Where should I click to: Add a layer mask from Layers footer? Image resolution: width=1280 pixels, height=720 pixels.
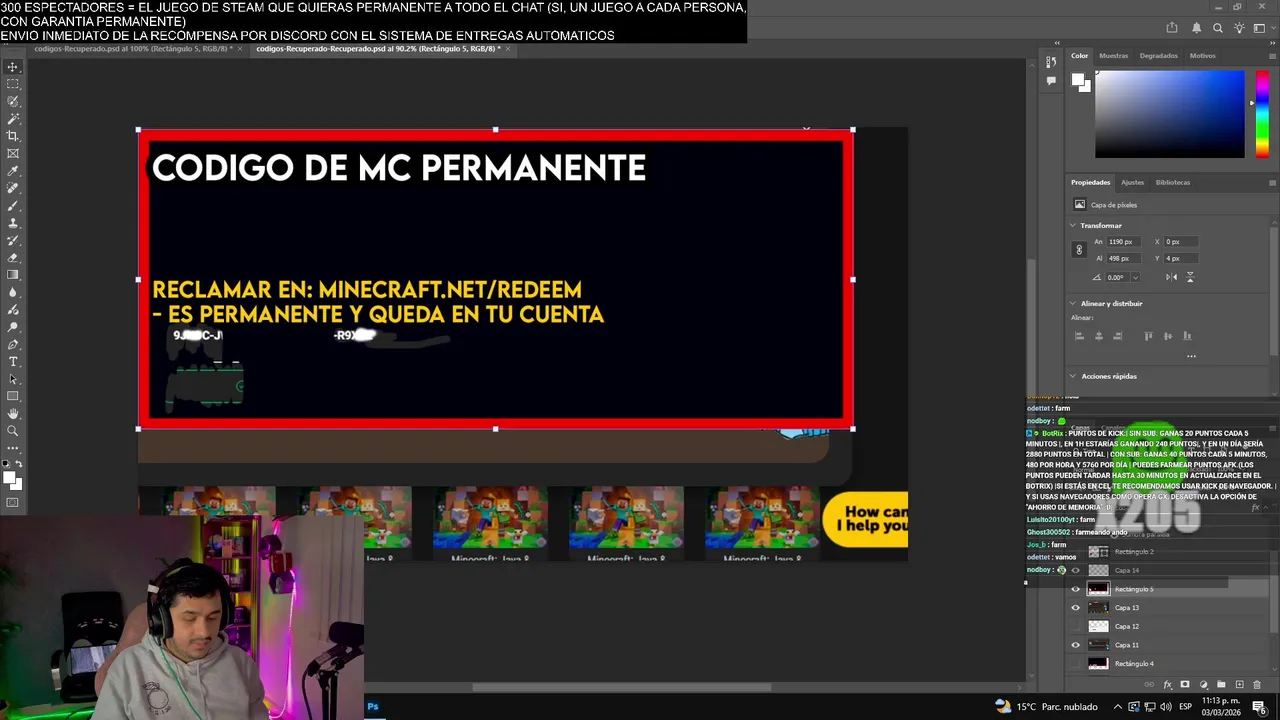1185,685
